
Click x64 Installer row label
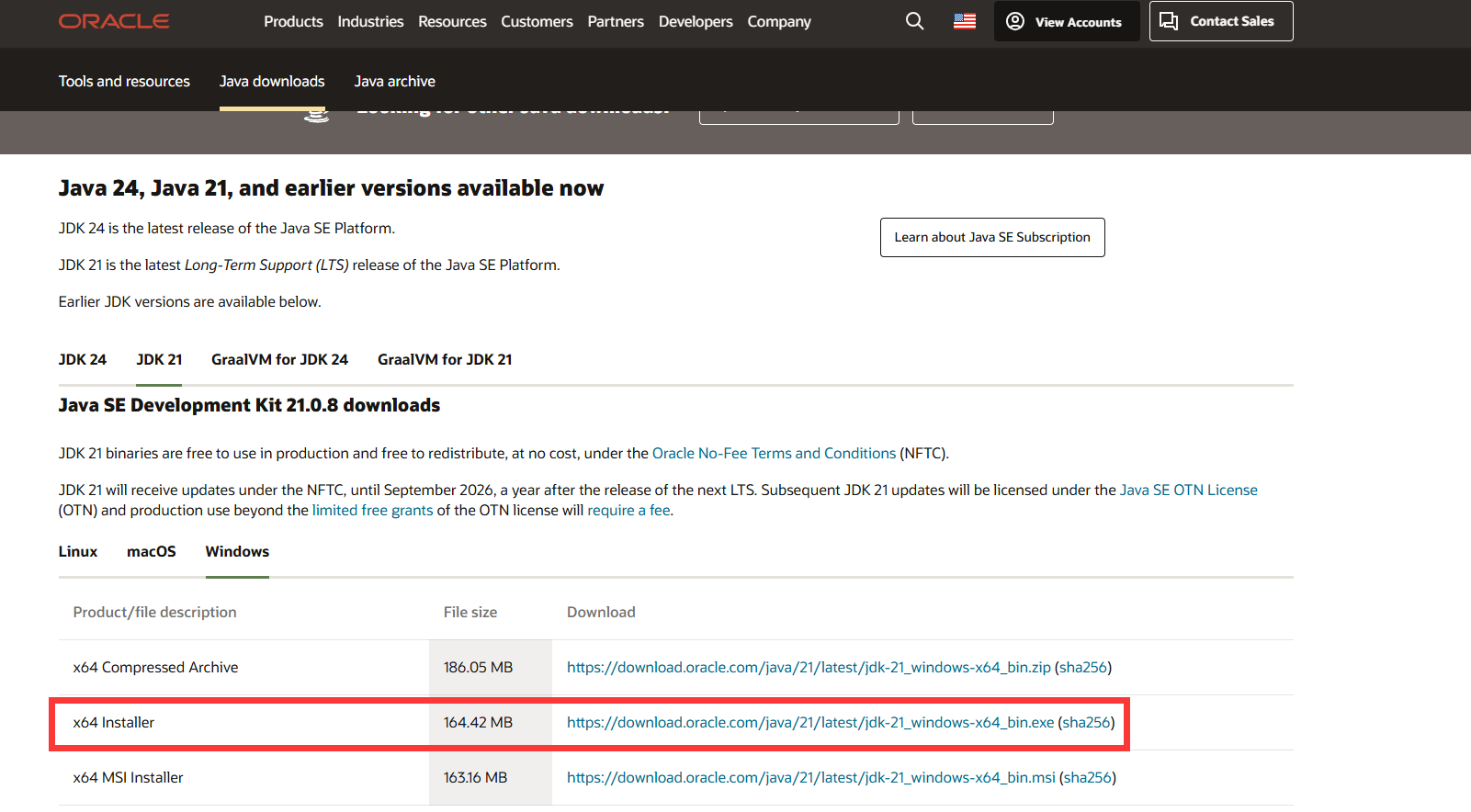114,722
